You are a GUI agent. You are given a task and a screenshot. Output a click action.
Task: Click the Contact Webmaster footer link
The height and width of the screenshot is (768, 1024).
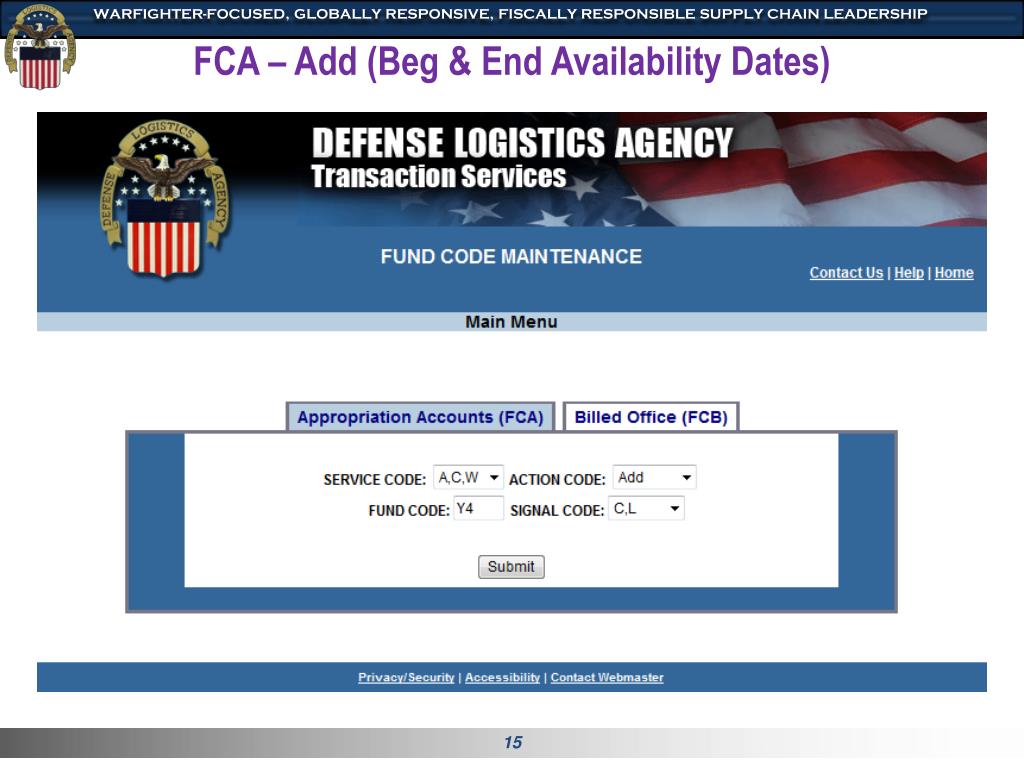[x=607, y=677]
